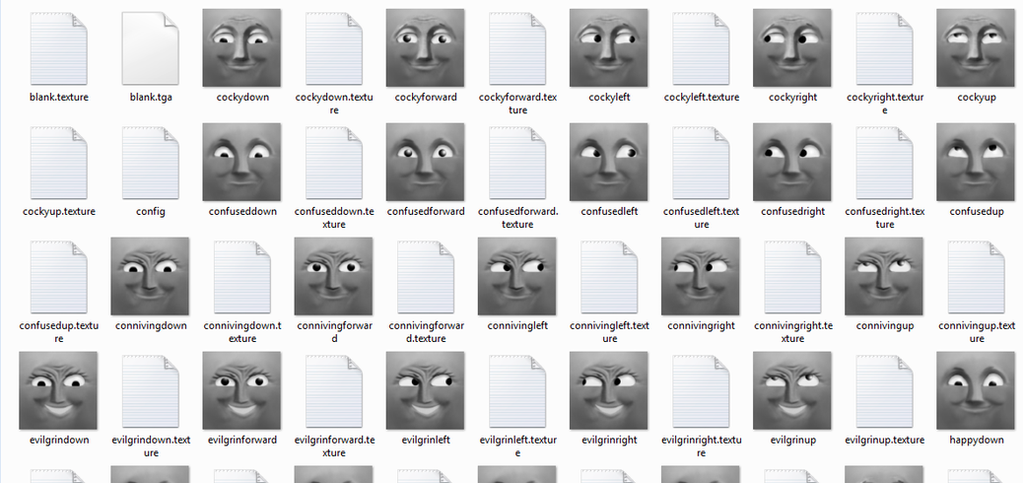The height and width of the screenshot is (483, 1023).
Task: Select the connivingup.texture document icon
Action: (976, 277)
